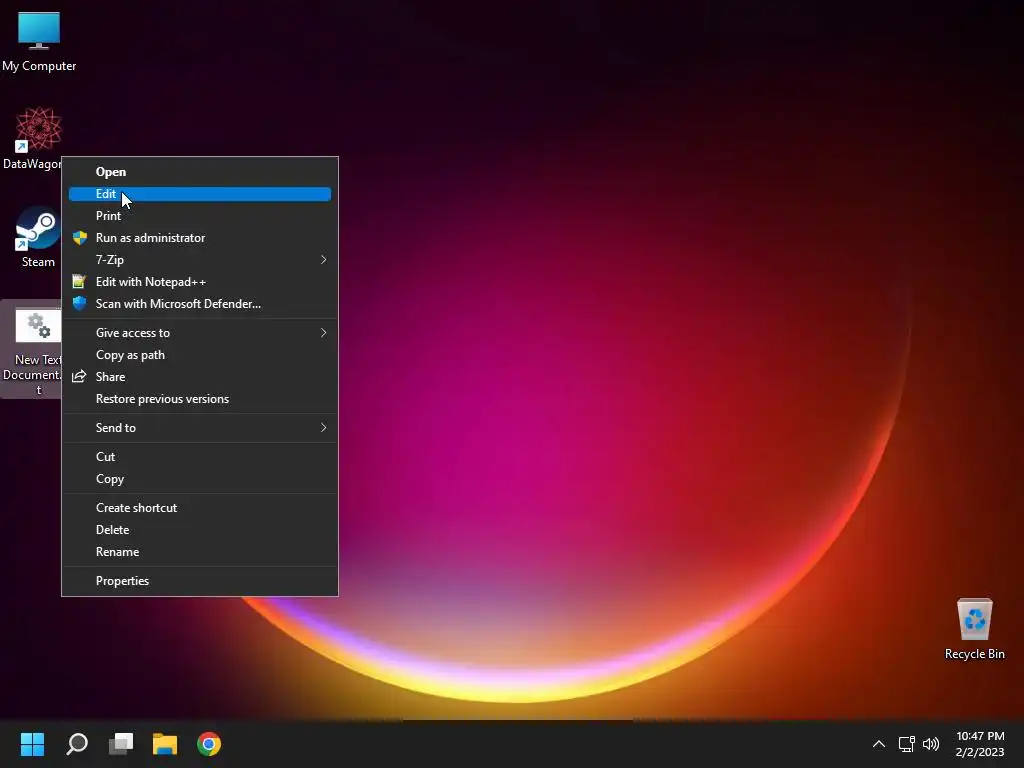Select Restore previous versions
This screenshot has width=1024, height=768.
(200, 399)
